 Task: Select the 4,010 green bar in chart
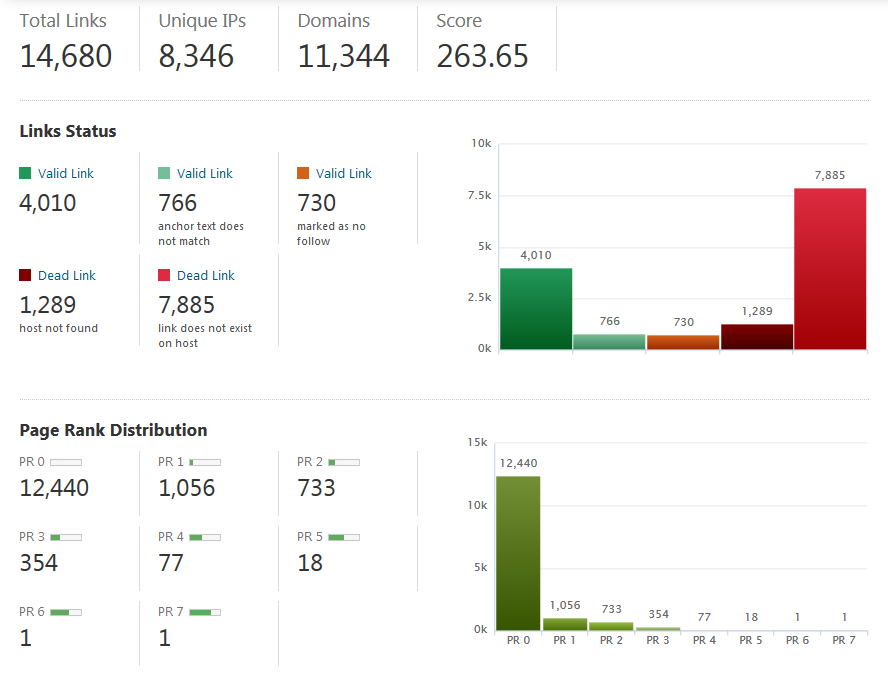coord(536,309)
